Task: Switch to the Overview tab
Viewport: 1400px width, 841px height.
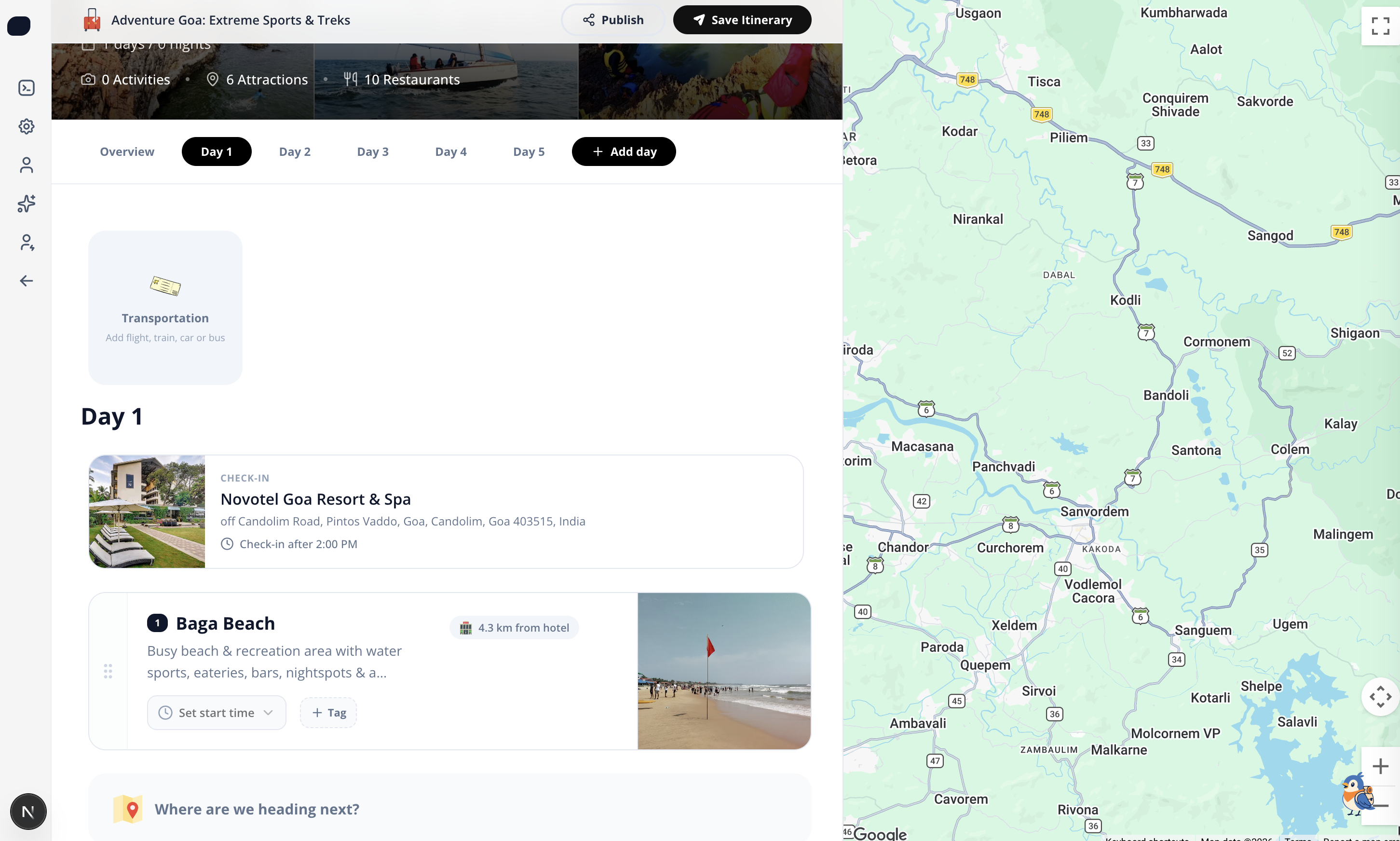Action: point(127,152)
